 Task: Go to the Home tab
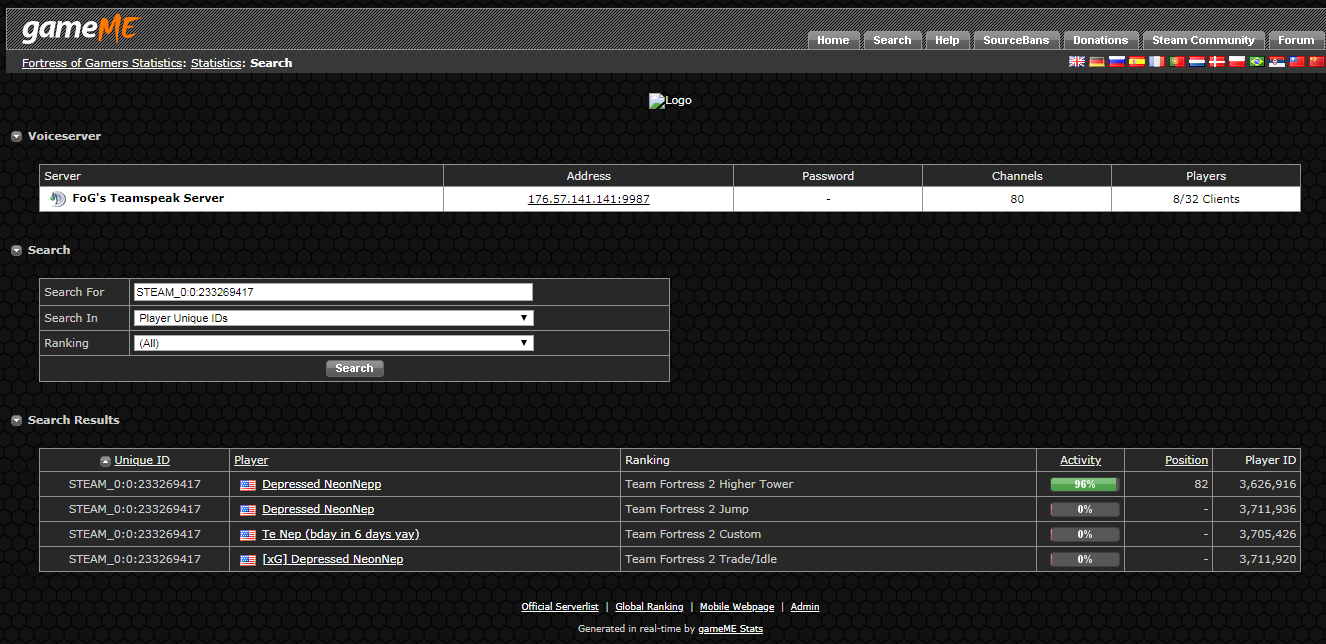(x=833, y=40)
